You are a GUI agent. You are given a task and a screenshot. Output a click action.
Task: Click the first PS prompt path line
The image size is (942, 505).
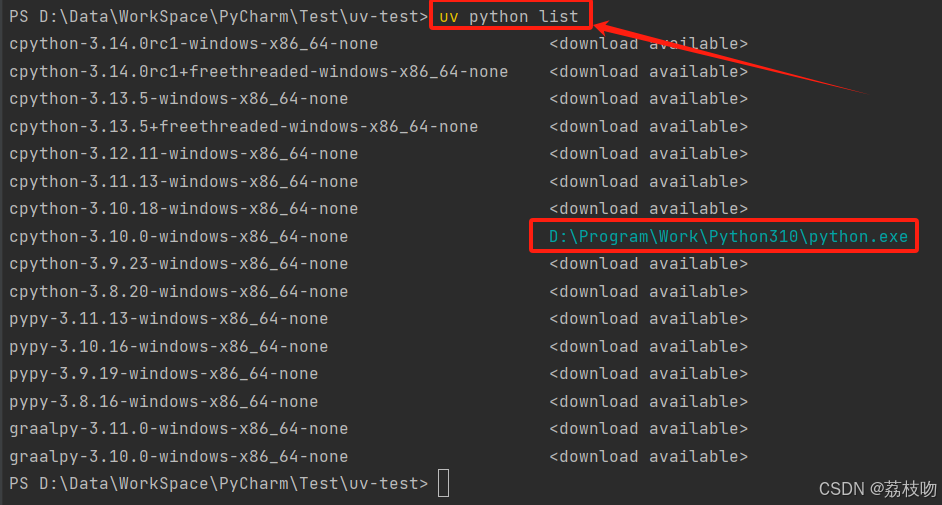point(219,17)
